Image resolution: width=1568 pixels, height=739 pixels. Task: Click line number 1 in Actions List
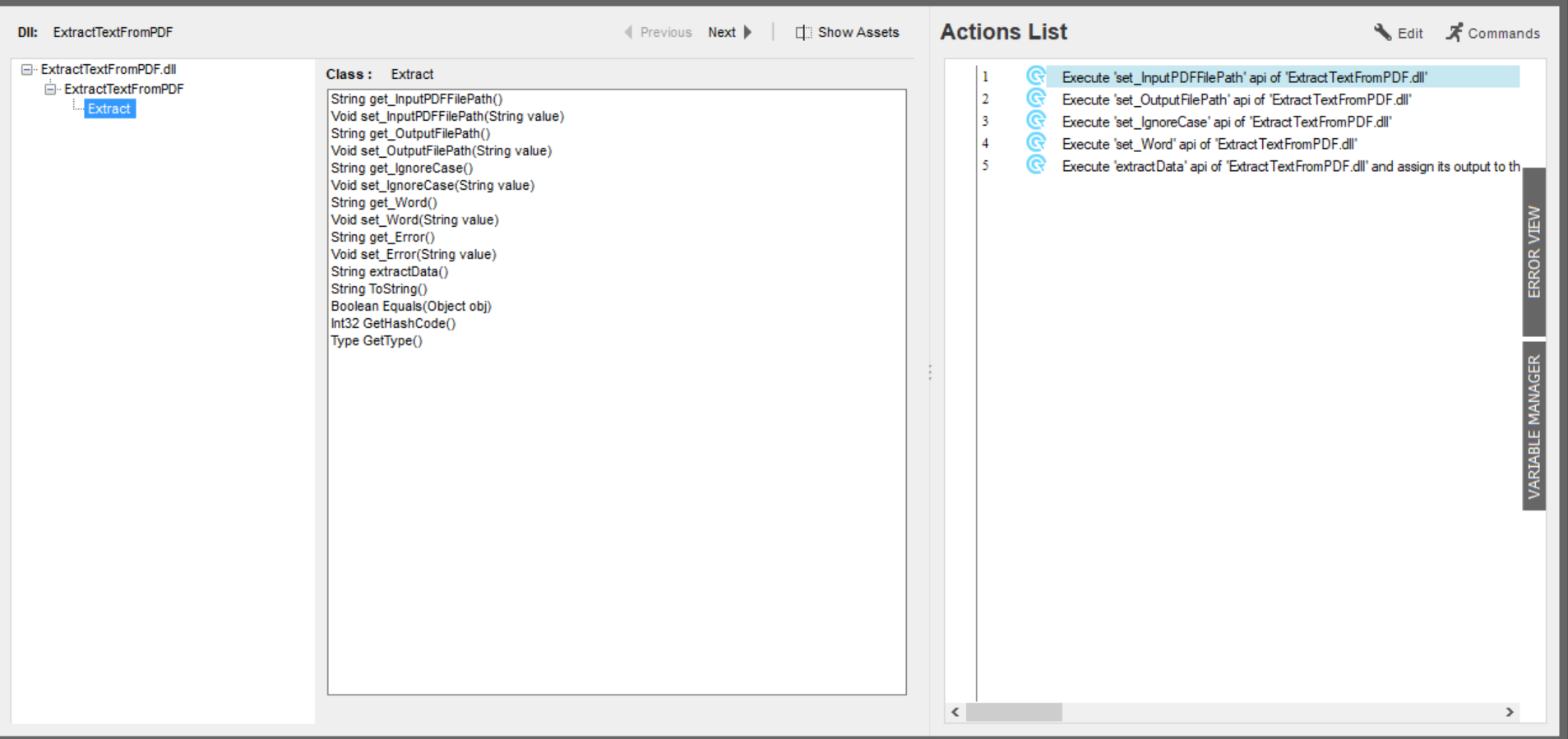pyautogui.click(x=985, y=76)
